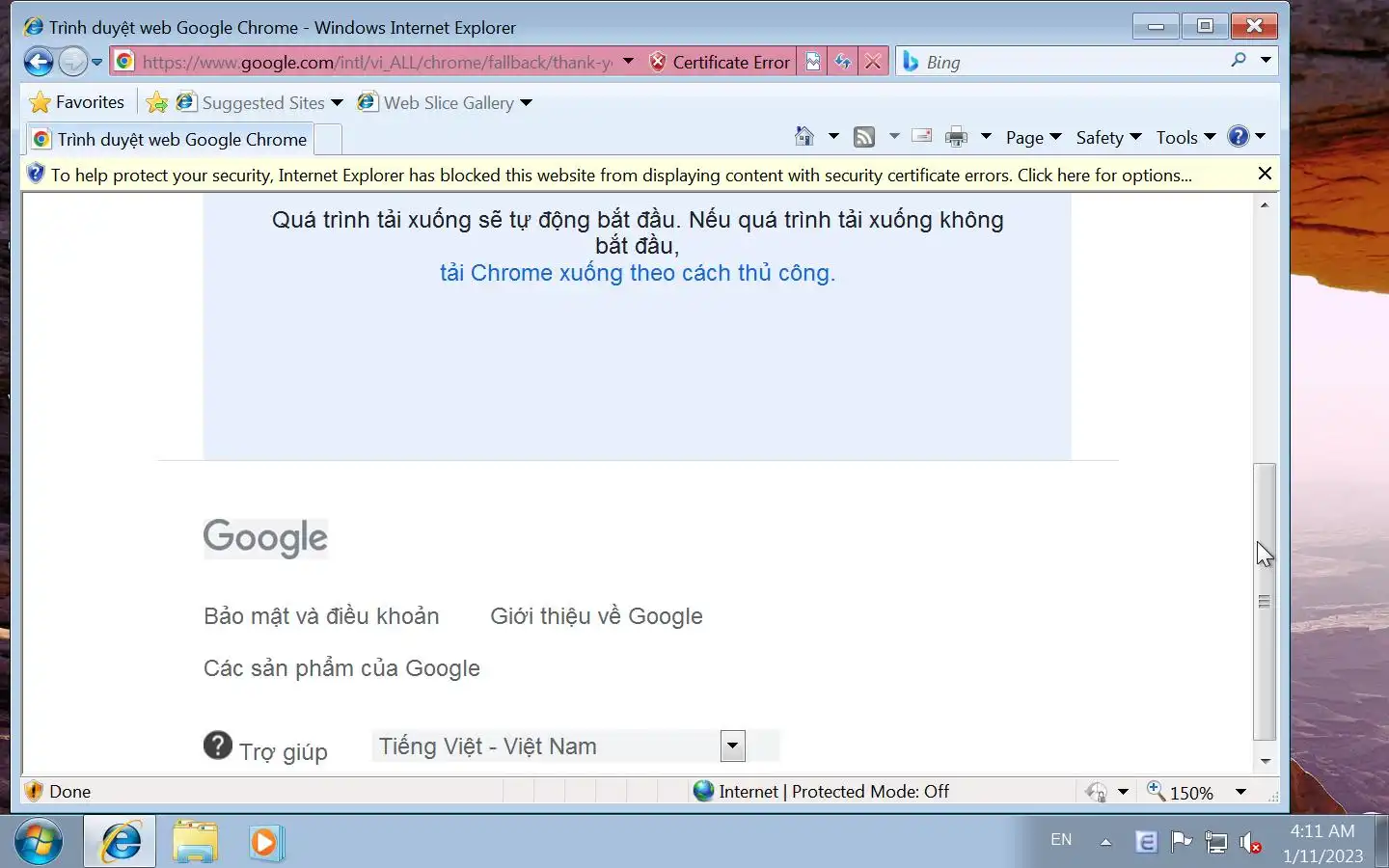The height and width of the screenshot is (868, 1389).
Task: Click the muted volume tray icon
Action: point(1250,843)
